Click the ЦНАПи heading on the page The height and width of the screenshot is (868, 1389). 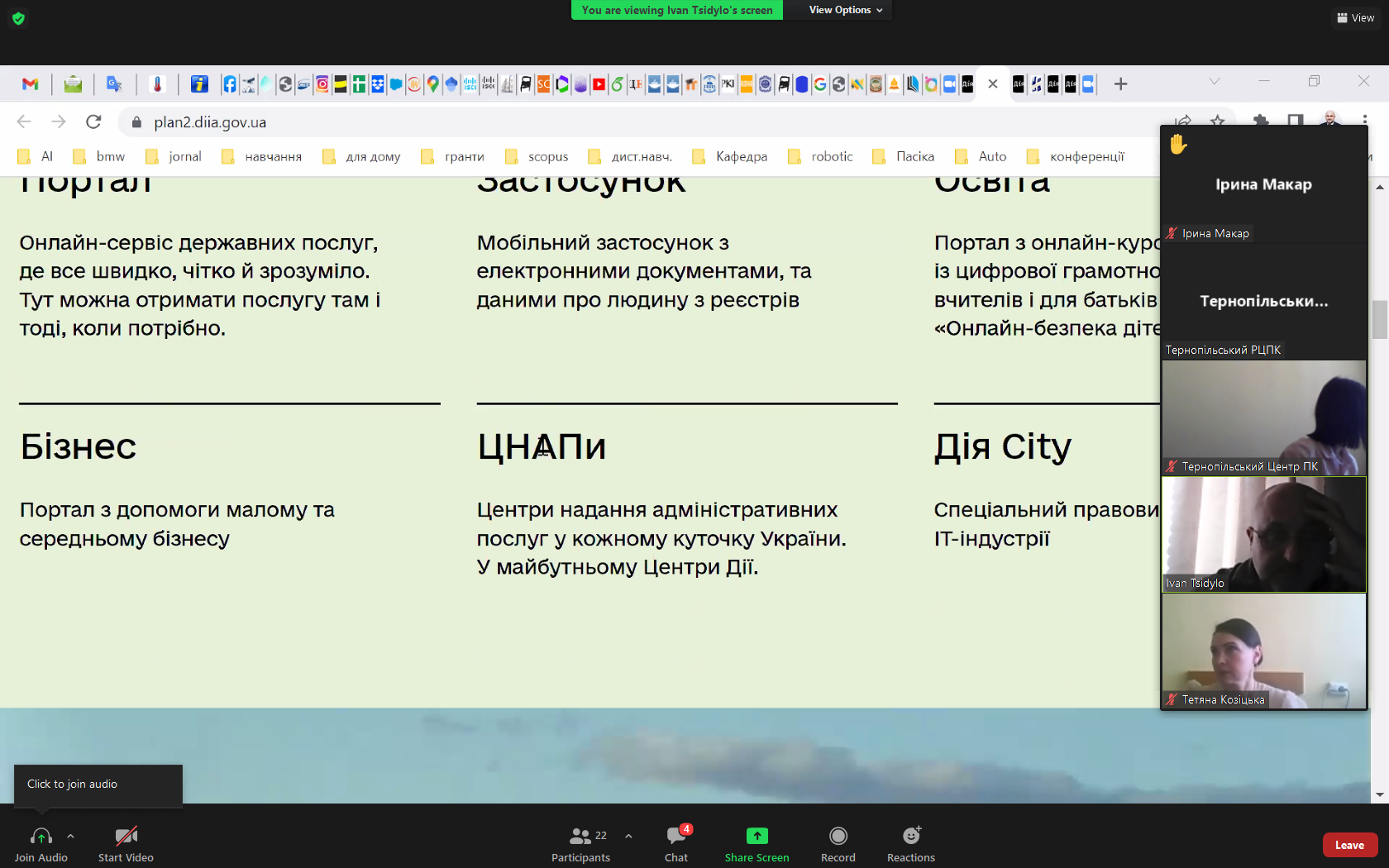click(542, 447)
